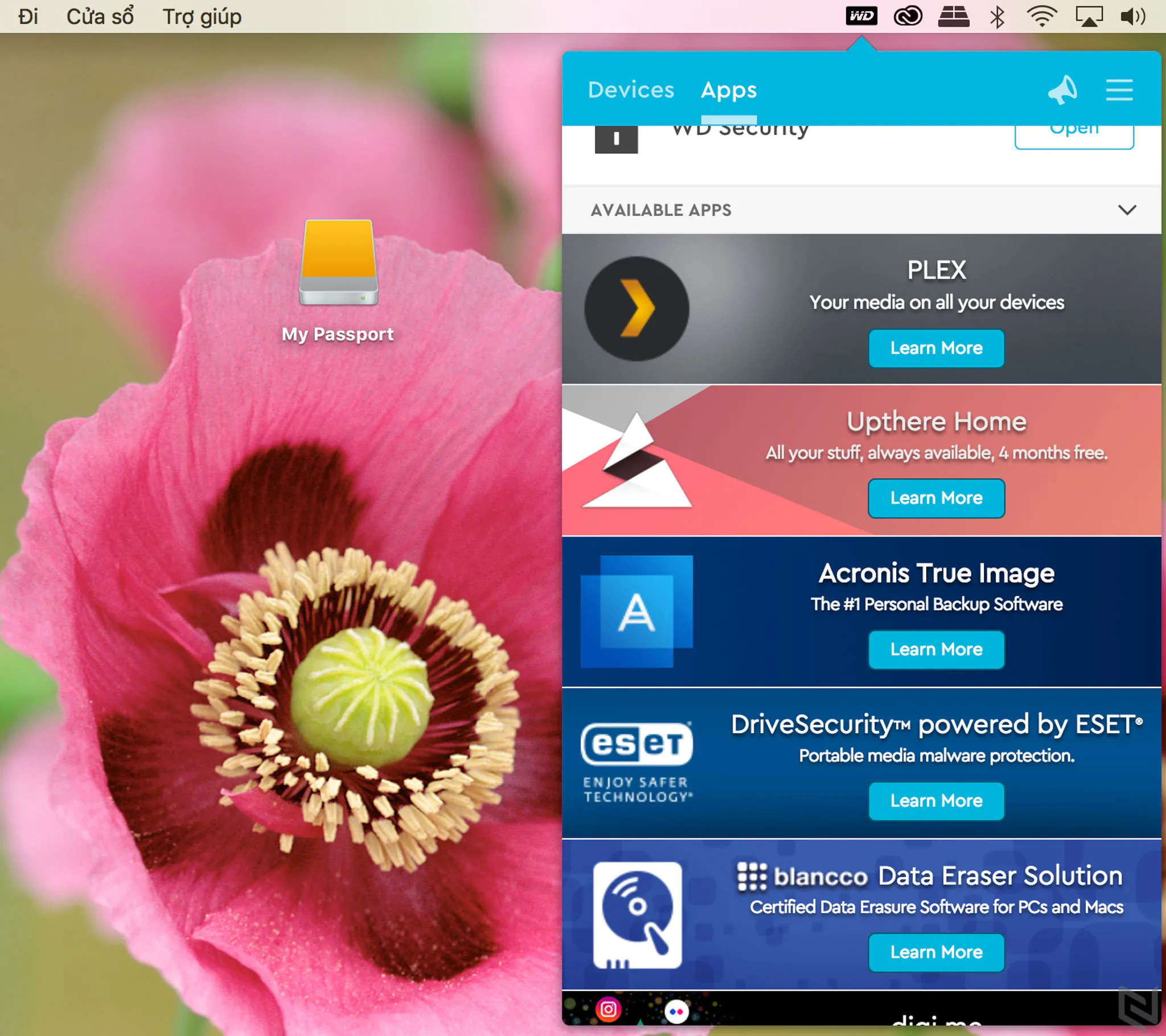The image size is (1166, 1036).
Task: Click the Plex logo icon
Action: click(637, 309)
